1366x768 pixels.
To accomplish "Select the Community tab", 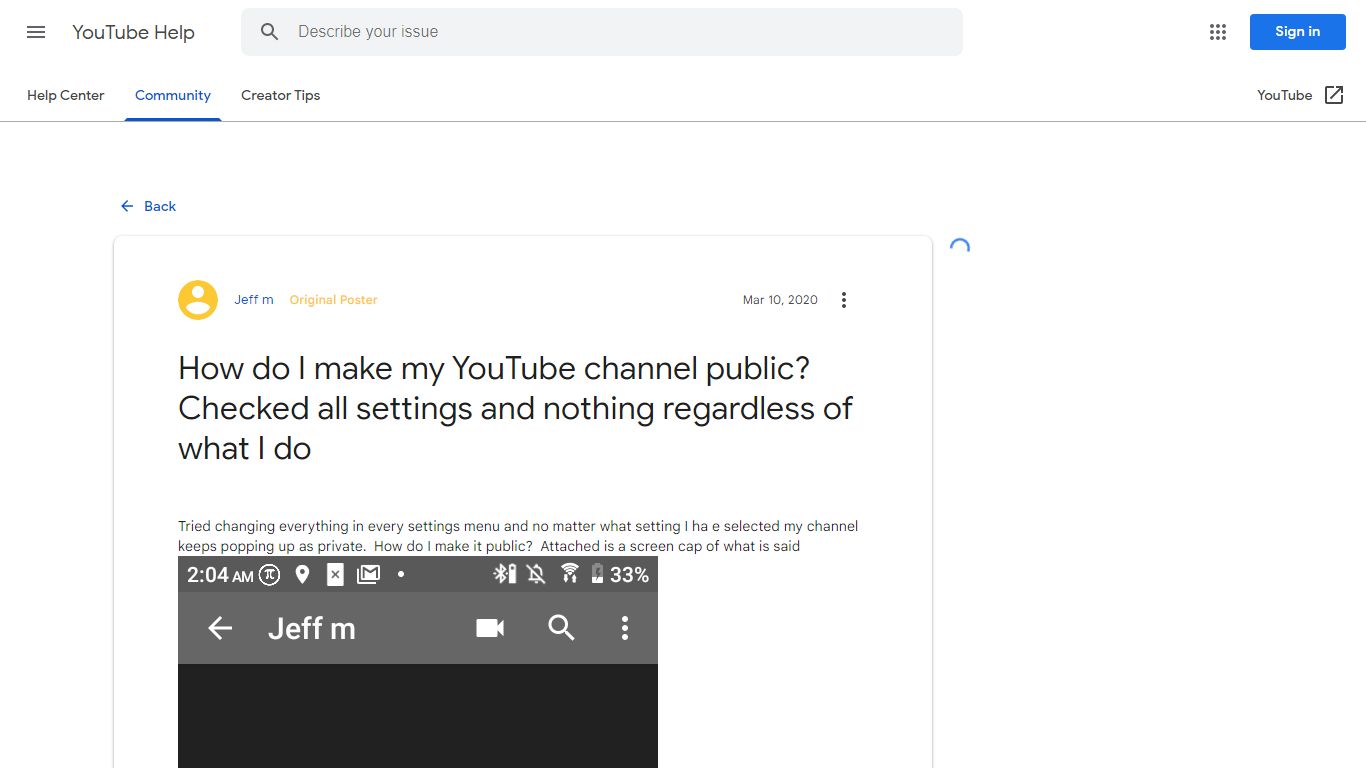I will [173, 96].
